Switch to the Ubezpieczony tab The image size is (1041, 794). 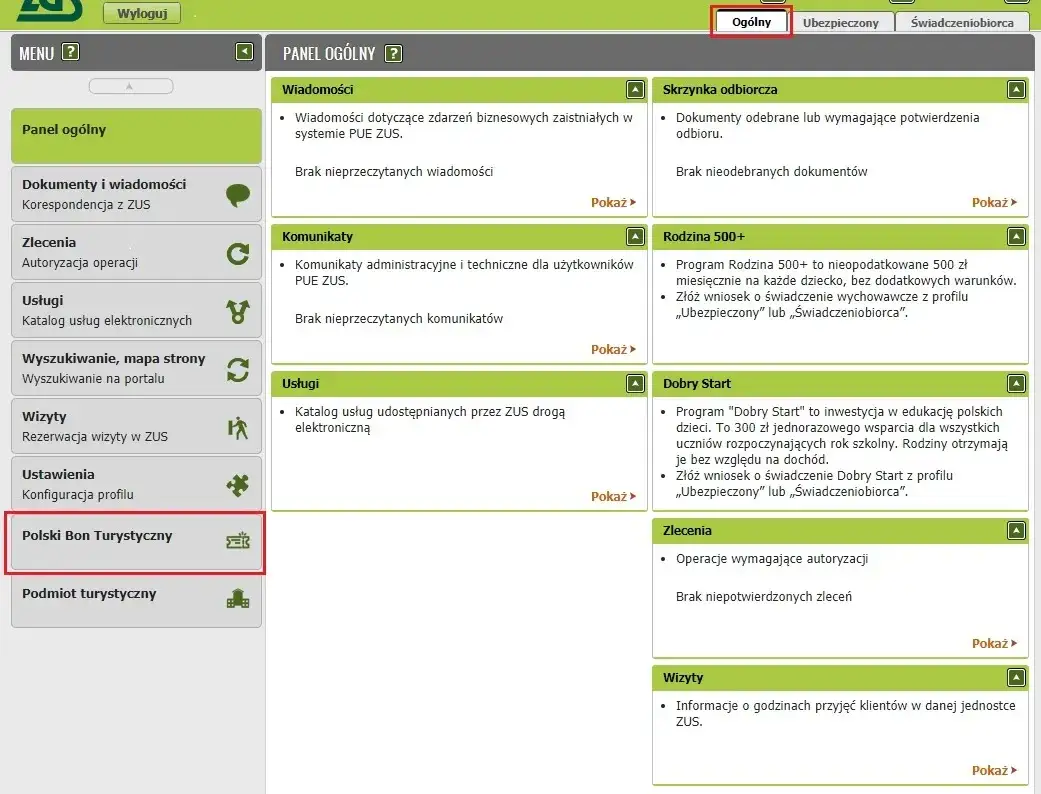(x=840, y=23)
